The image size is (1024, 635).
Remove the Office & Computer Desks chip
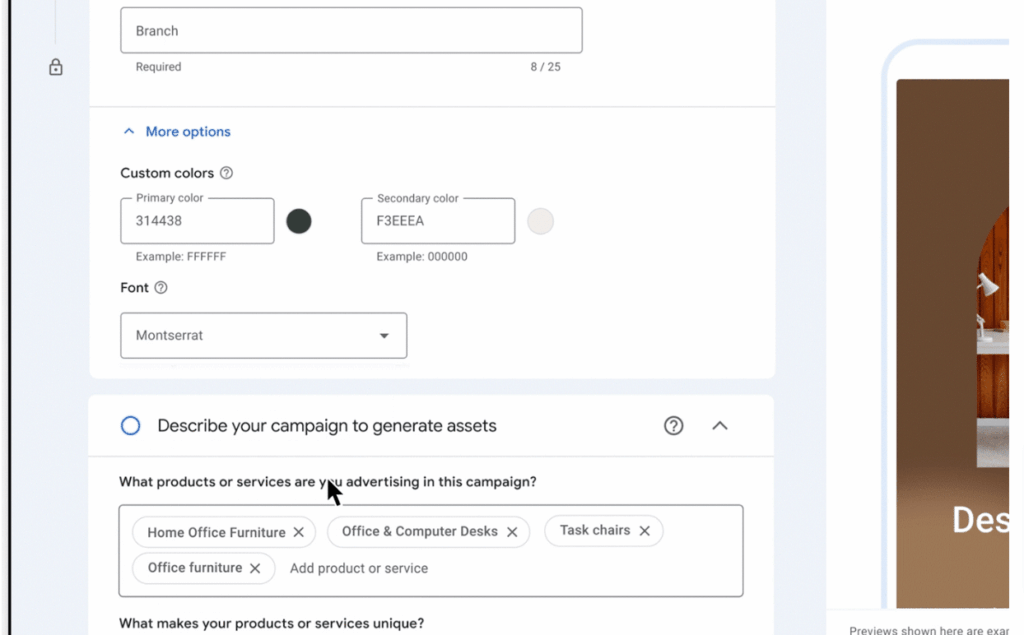point(512,532)
